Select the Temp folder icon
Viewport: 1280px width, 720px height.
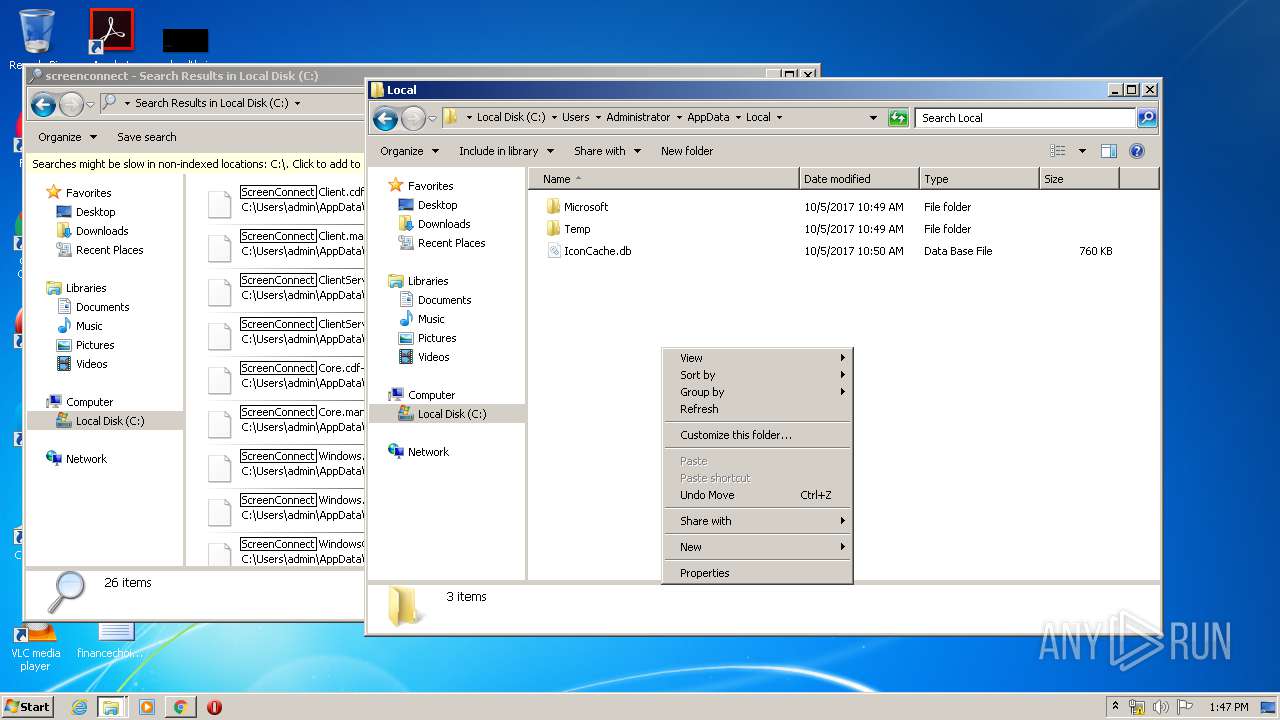click(x=553, y=229)
